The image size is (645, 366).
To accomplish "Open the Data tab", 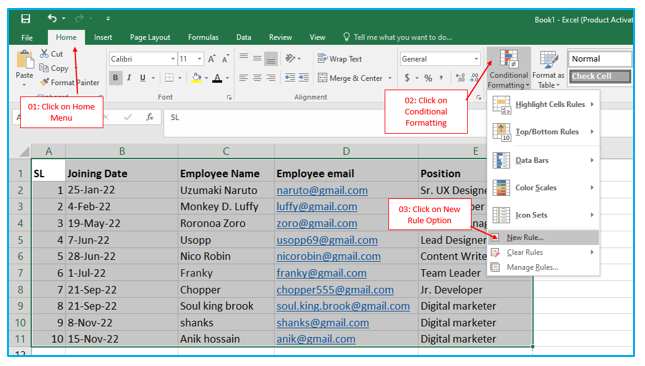I will coord(244,37).
